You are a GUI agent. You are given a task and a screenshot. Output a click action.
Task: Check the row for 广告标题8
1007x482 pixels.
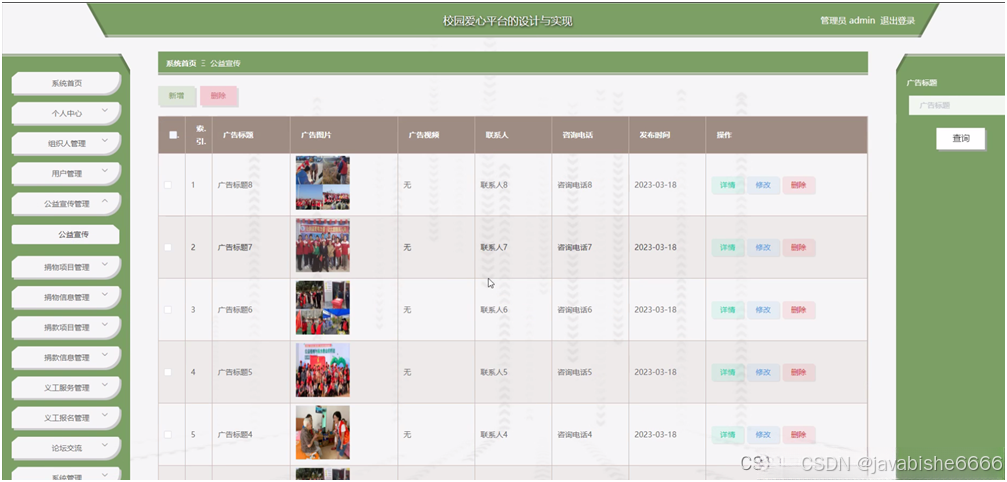click(168, 185)
